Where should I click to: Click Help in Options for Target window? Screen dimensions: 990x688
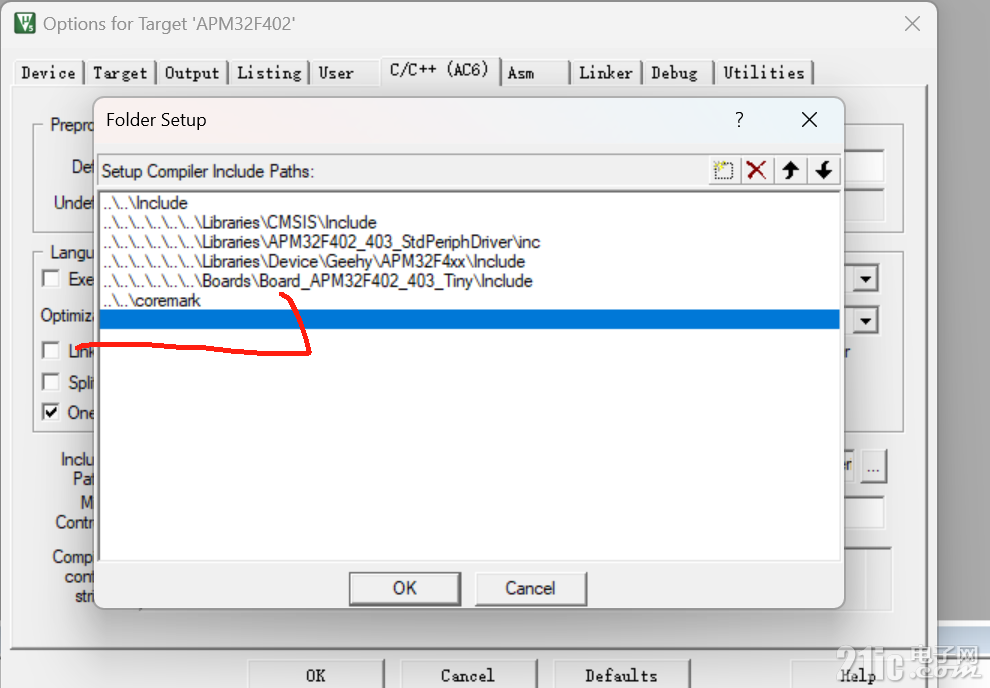pos(857,675)
